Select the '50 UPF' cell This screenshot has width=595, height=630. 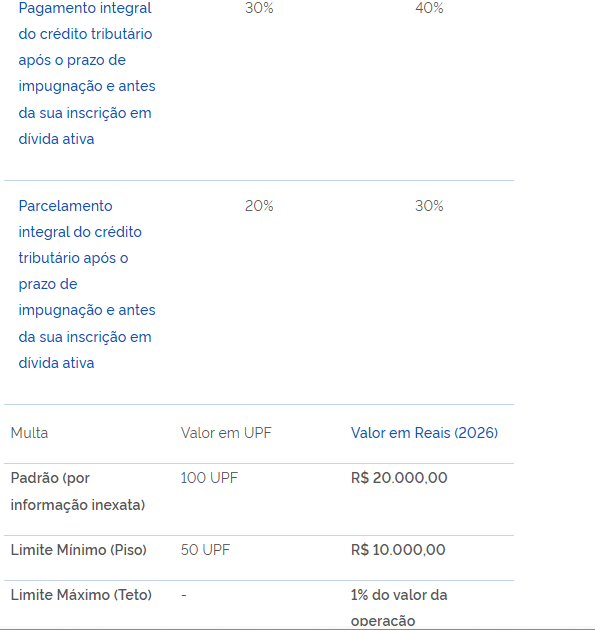(x=205, y=550)
